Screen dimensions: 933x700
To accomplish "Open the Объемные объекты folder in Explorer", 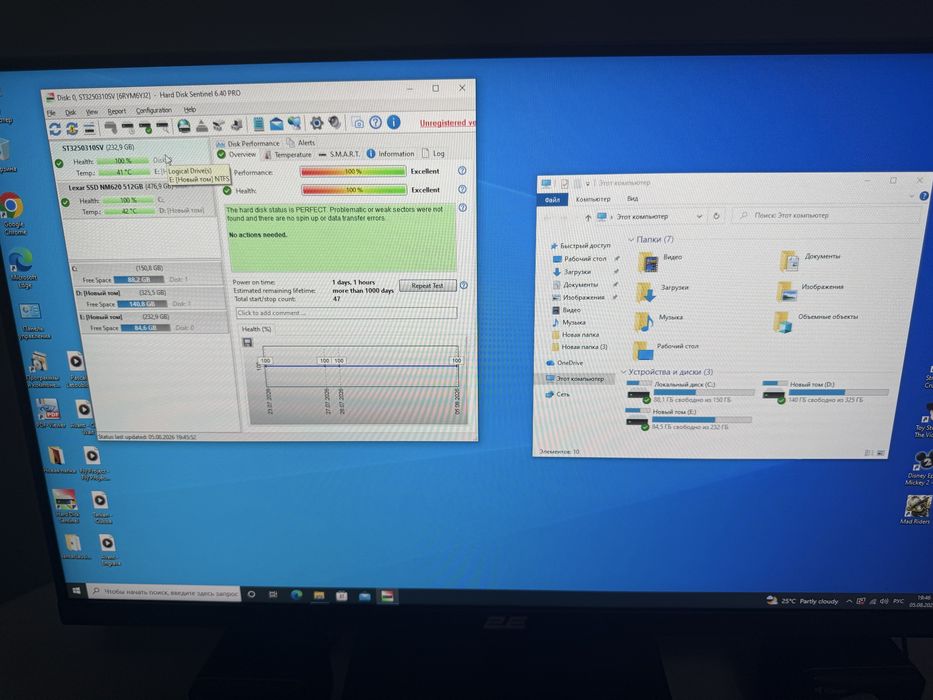I will tap(817, 321).
